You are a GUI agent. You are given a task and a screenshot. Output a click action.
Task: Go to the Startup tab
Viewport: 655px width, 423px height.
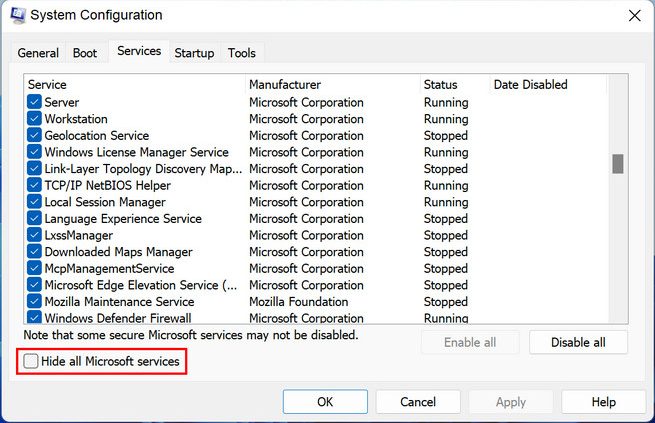tap(194, 53)
